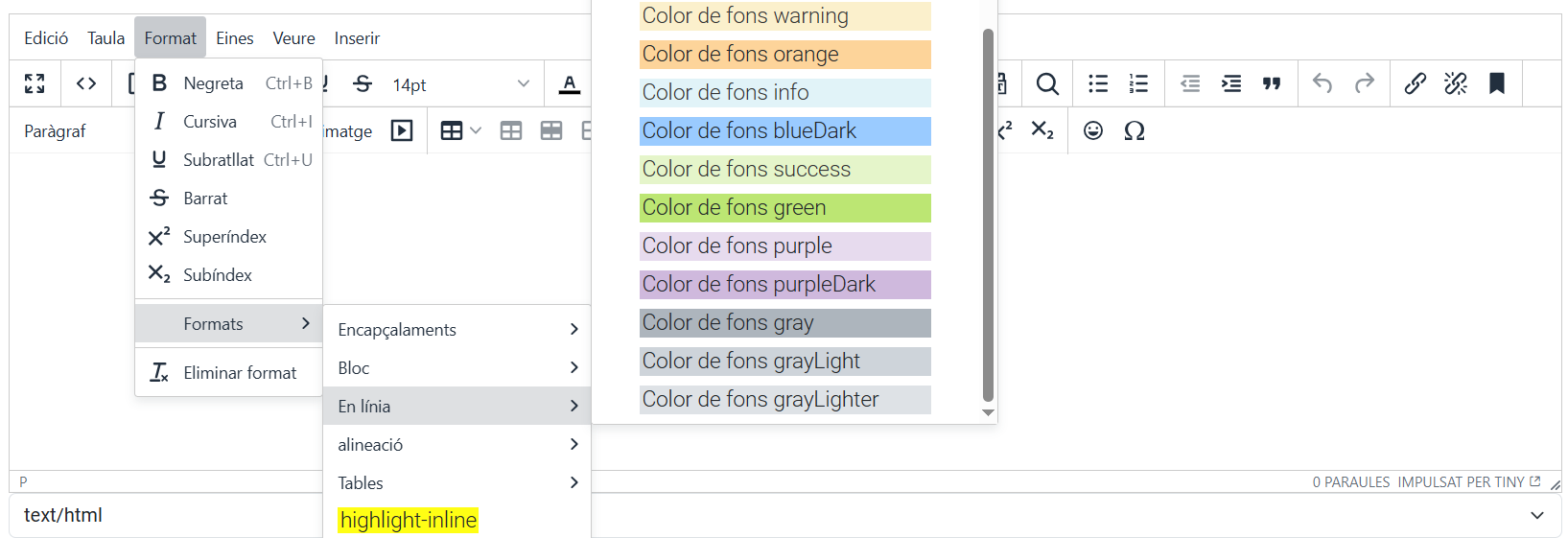Viewport: 1568px width, 538px height.
Task: Expand the Encapçalaments submenu
Action: [456, 330]
